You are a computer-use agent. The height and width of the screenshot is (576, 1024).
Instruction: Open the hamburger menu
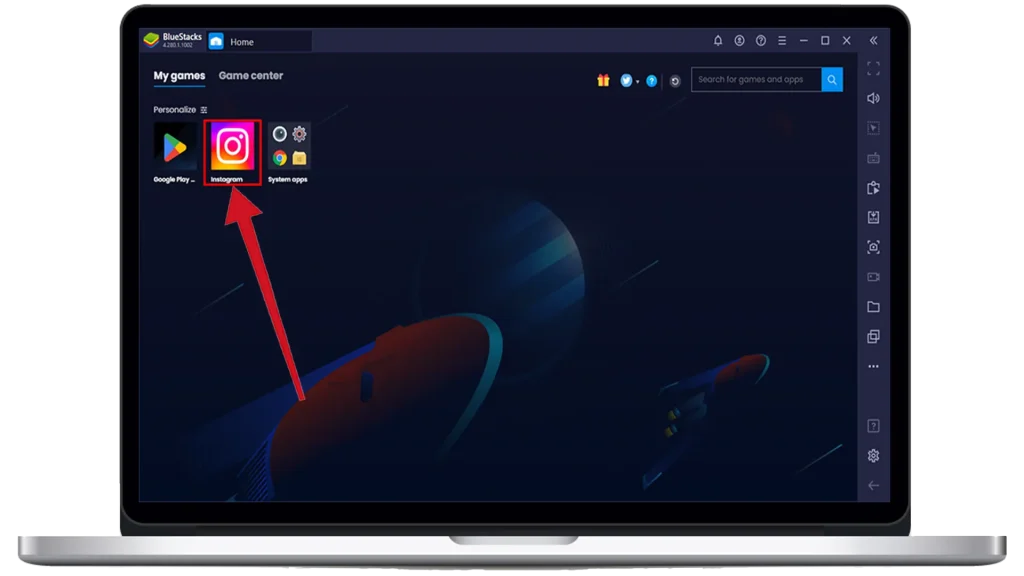click(x=782, y=40)
